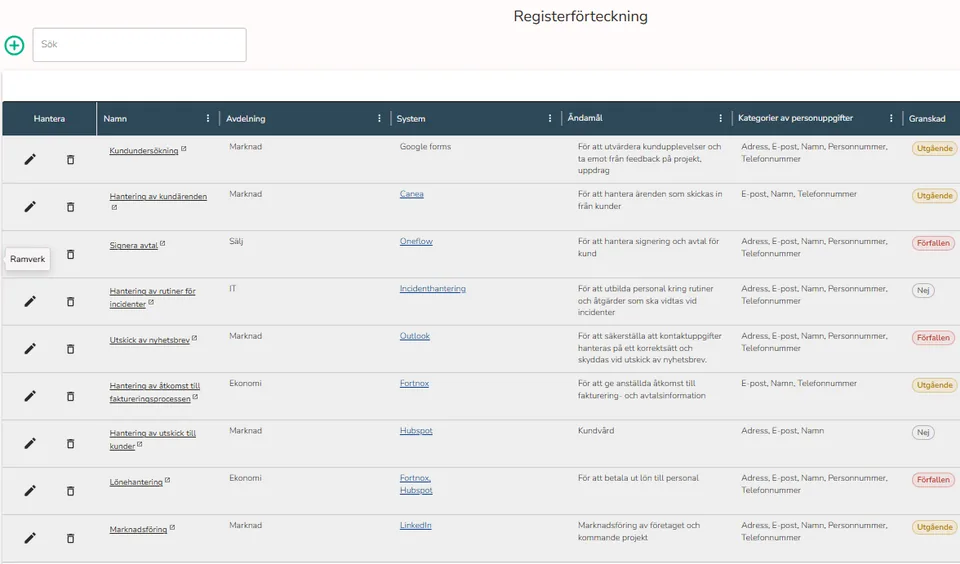Delete the Hantering av utskick till kunder row
The image size is (960, 564).
click(70, 443)
